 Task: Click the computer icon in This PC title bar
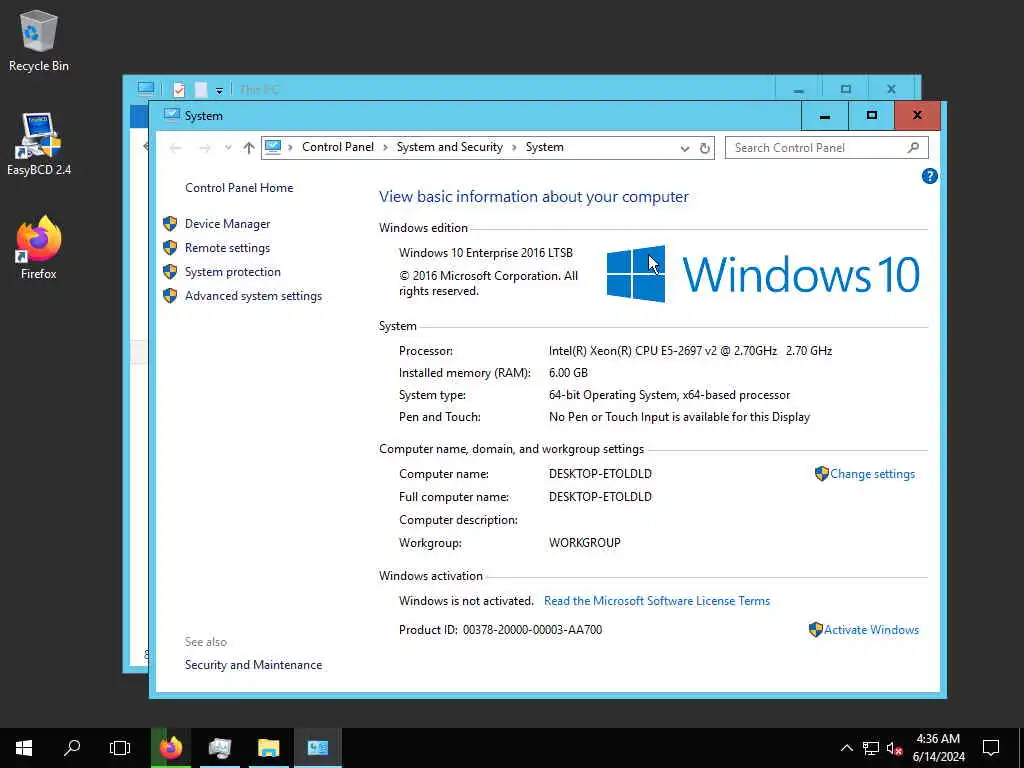(x=146, y=89)
